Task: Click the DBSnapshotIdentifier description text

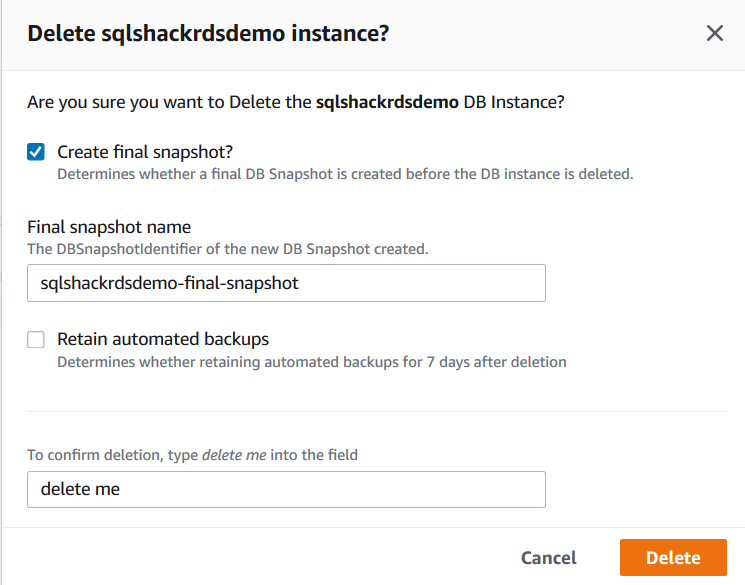Action: [x=227, y=248]
